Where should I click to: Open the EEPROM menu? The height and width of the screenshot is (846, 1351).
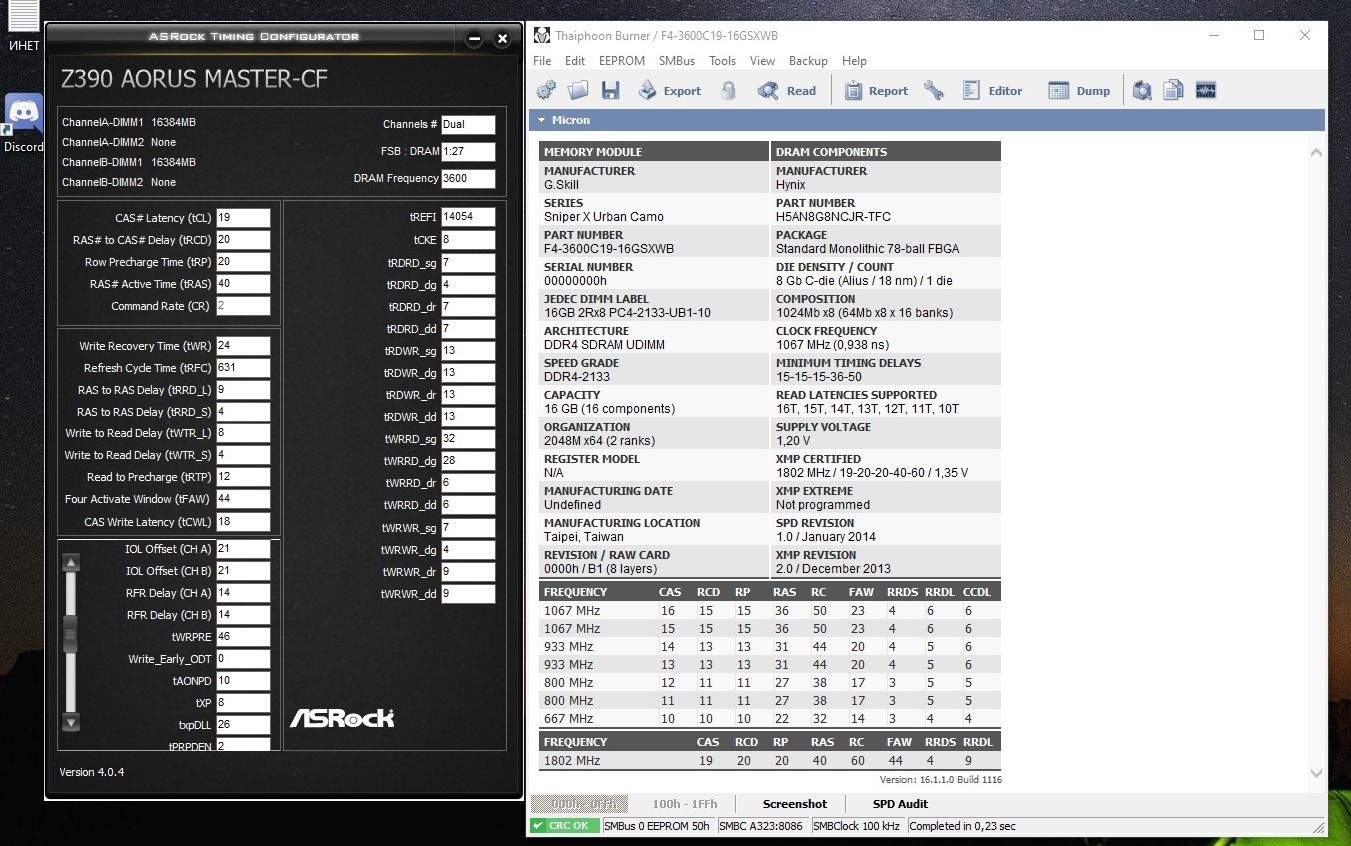(x=622, y=61)
